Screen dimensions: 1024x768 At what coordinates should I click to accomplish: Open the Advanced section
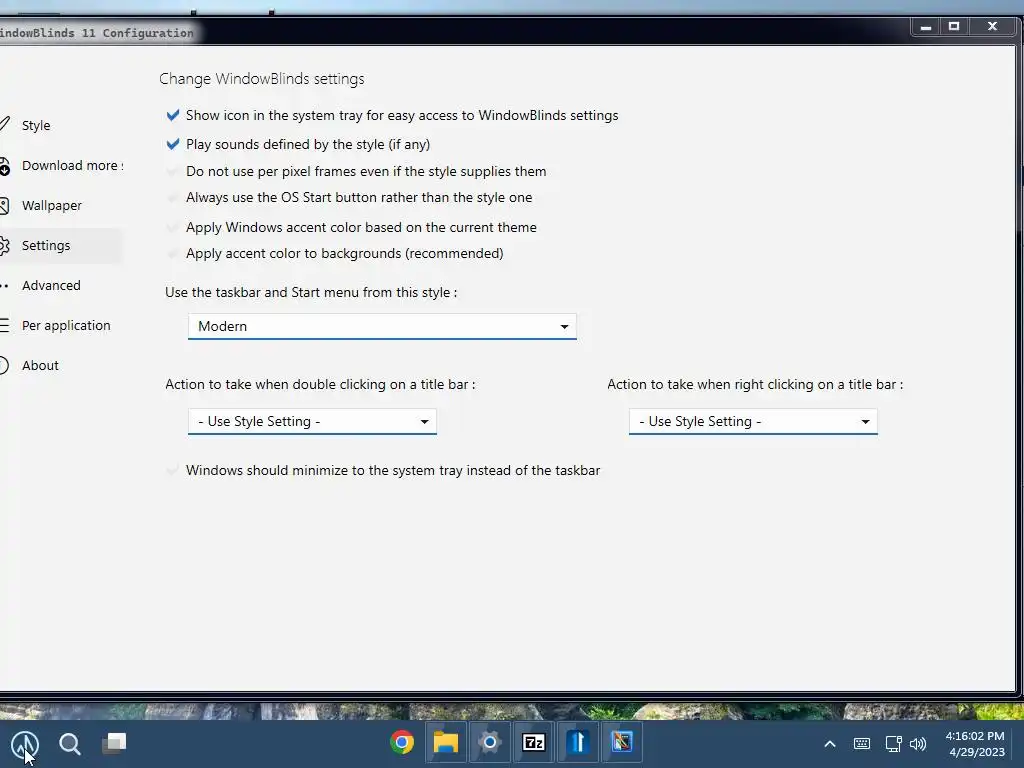pyautogui.click(x=51, y=285)
